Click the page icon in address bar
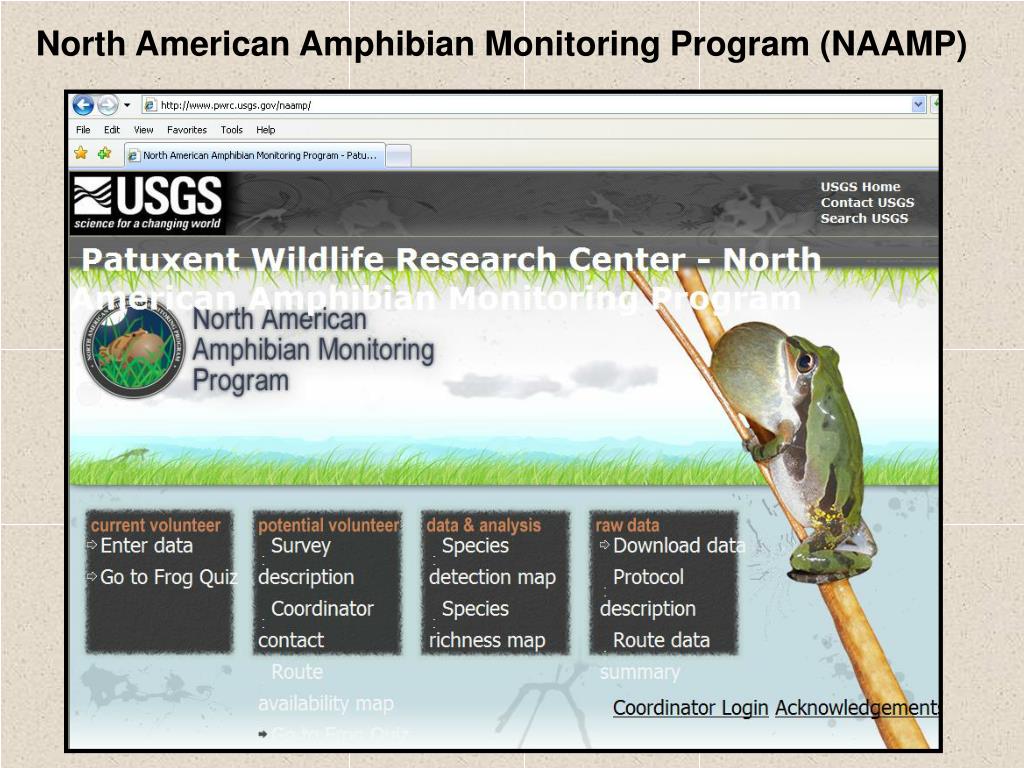This screenshot has width=1024, height=768. pyautogui.click(x=150, y=105)
